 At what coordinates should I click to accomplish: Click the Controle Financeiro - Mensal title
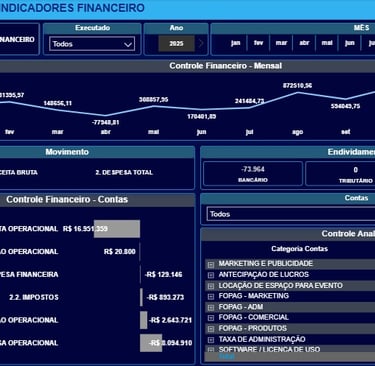click(x=225, y=66)
